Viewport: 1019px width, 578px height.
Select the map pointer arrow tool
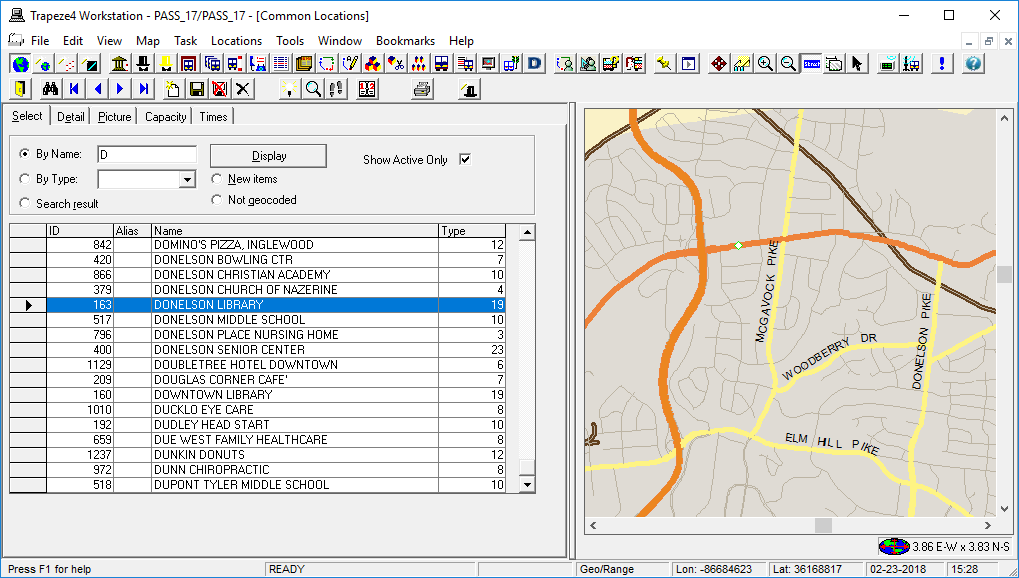857,62
